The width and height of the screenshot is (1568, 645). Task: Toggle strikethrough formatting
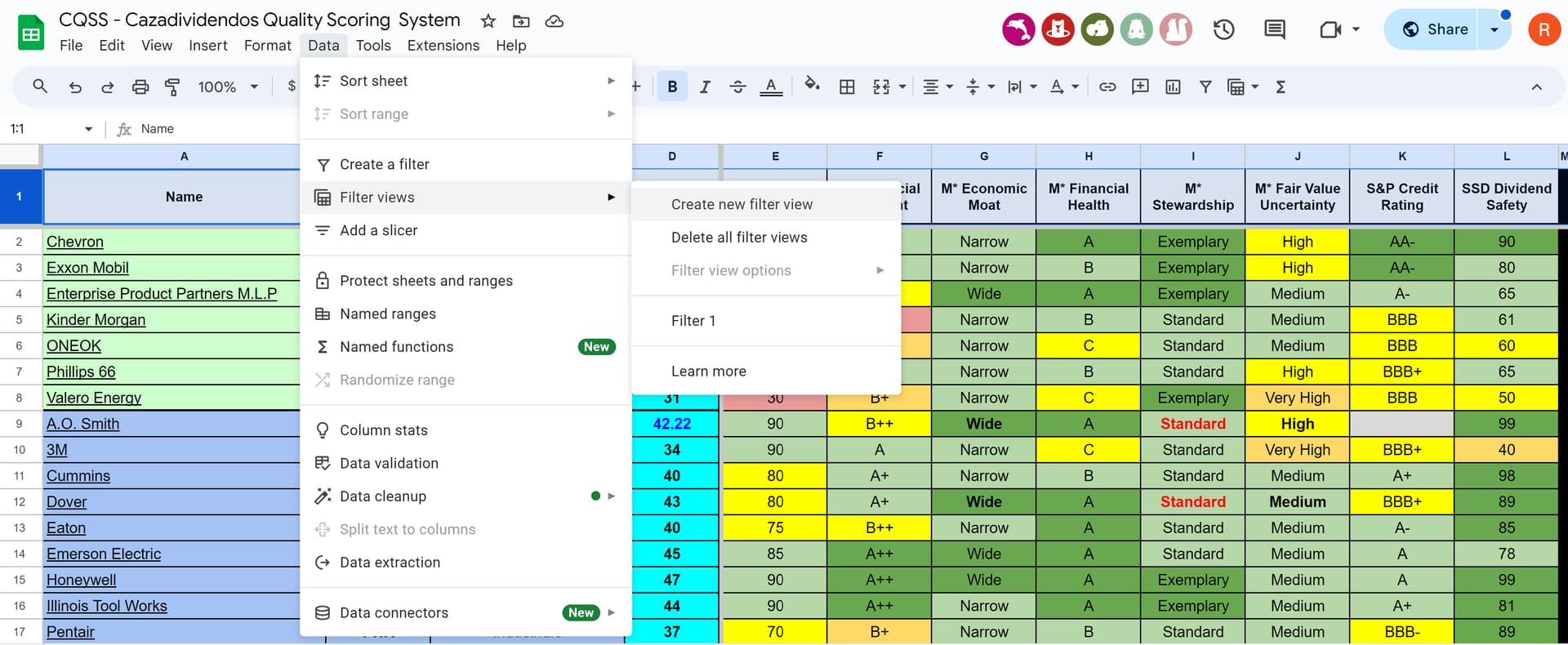[x=737, y=87]
